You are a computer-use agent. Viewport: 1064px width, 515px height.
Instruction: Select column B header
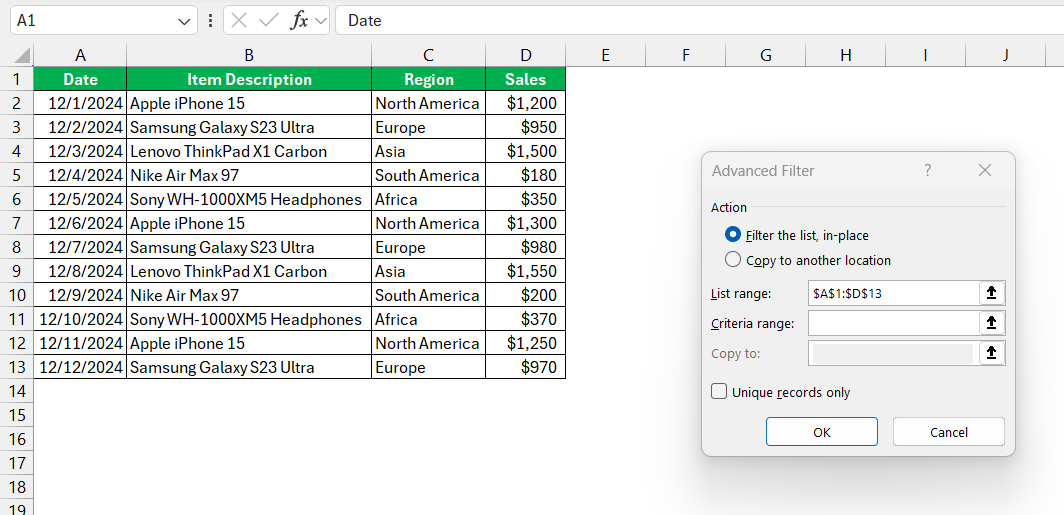point(249,56)
